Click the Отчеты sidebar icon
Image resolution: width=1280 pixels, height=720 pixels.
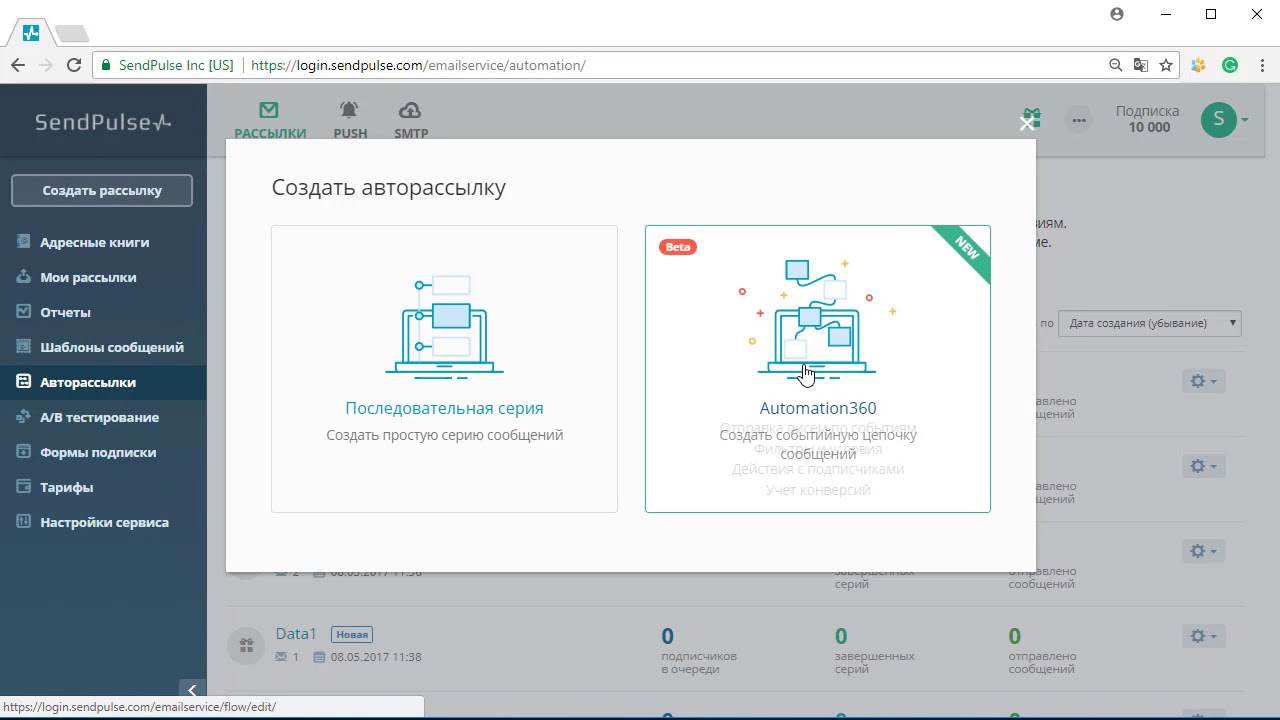(x=23, y=312)
